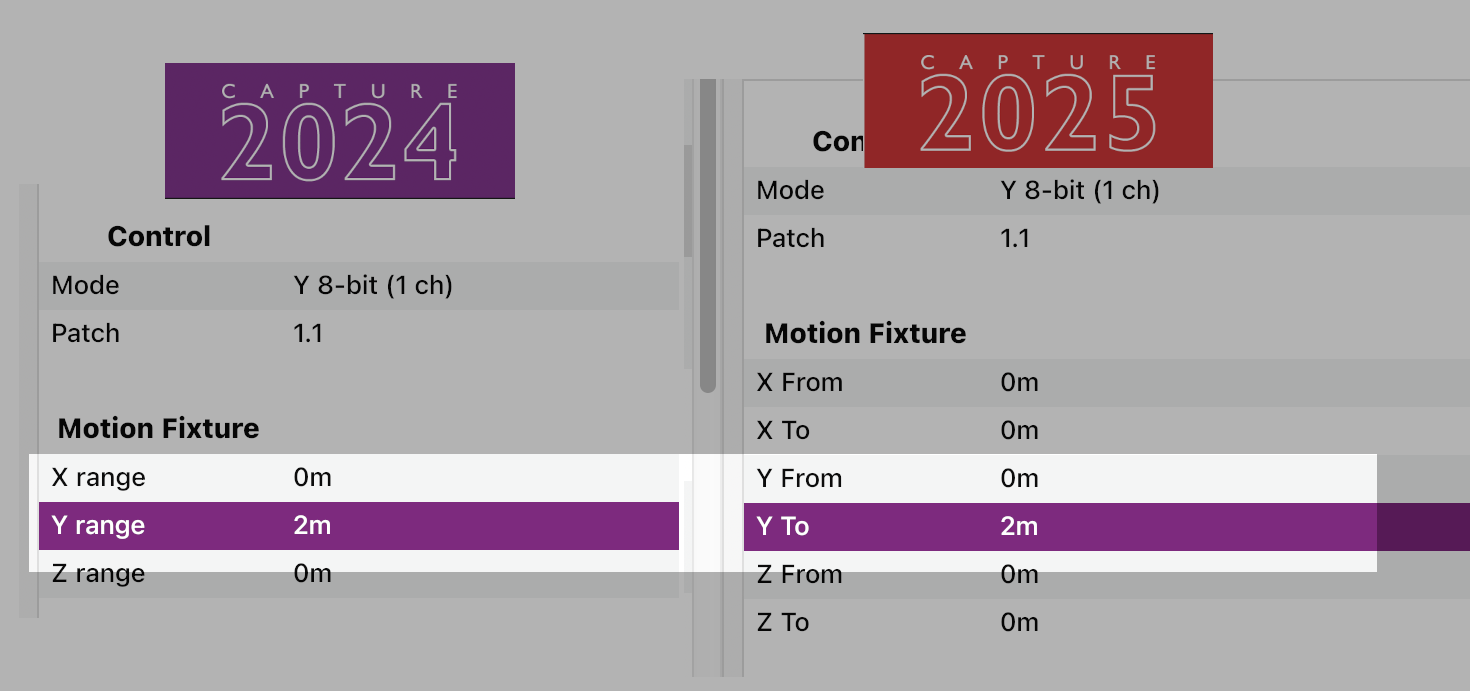Click the X range value field
The height and width of the screenshot is (691, 1470).
312,478
